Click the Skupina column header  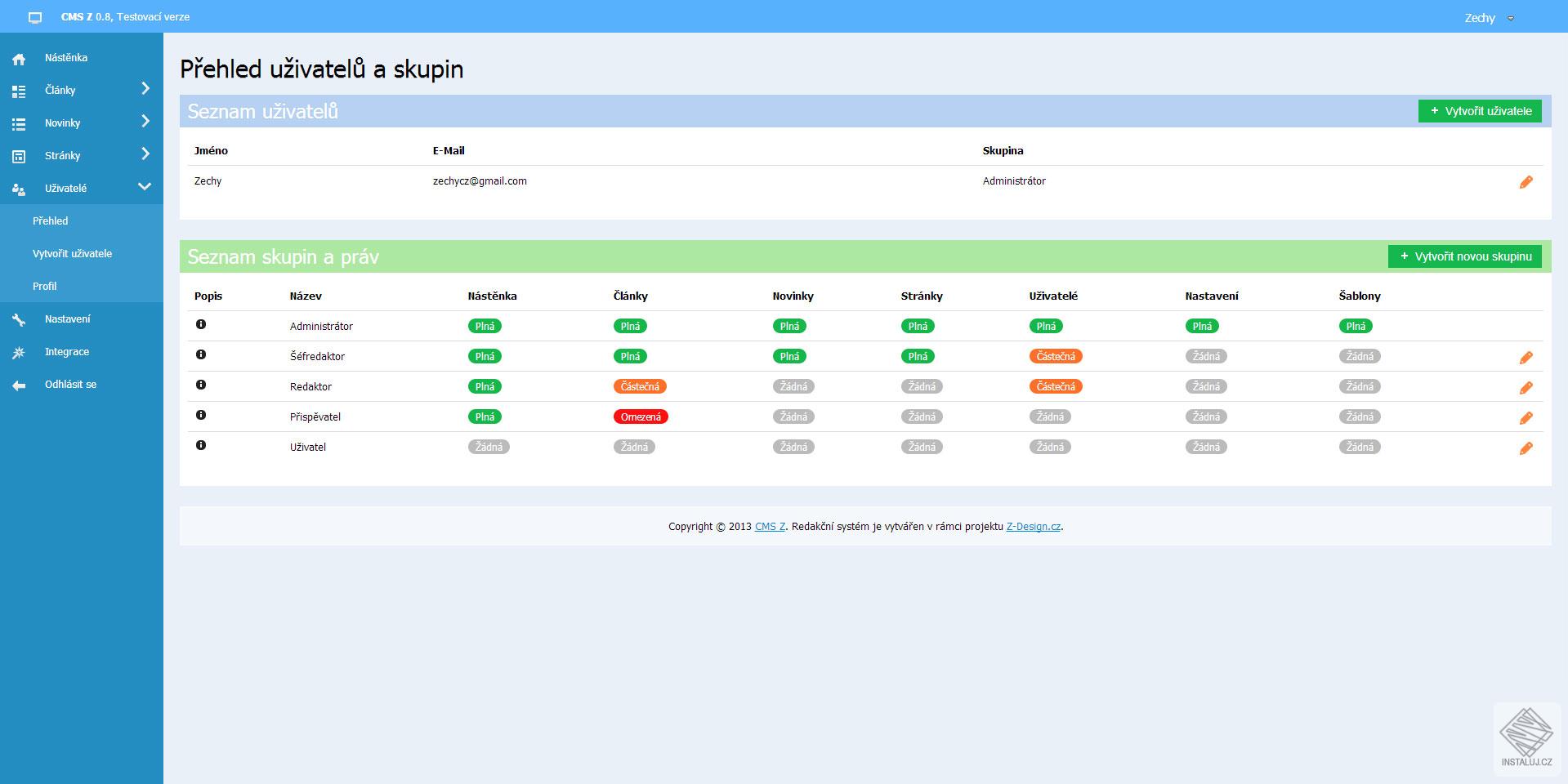click(1003, 151)
